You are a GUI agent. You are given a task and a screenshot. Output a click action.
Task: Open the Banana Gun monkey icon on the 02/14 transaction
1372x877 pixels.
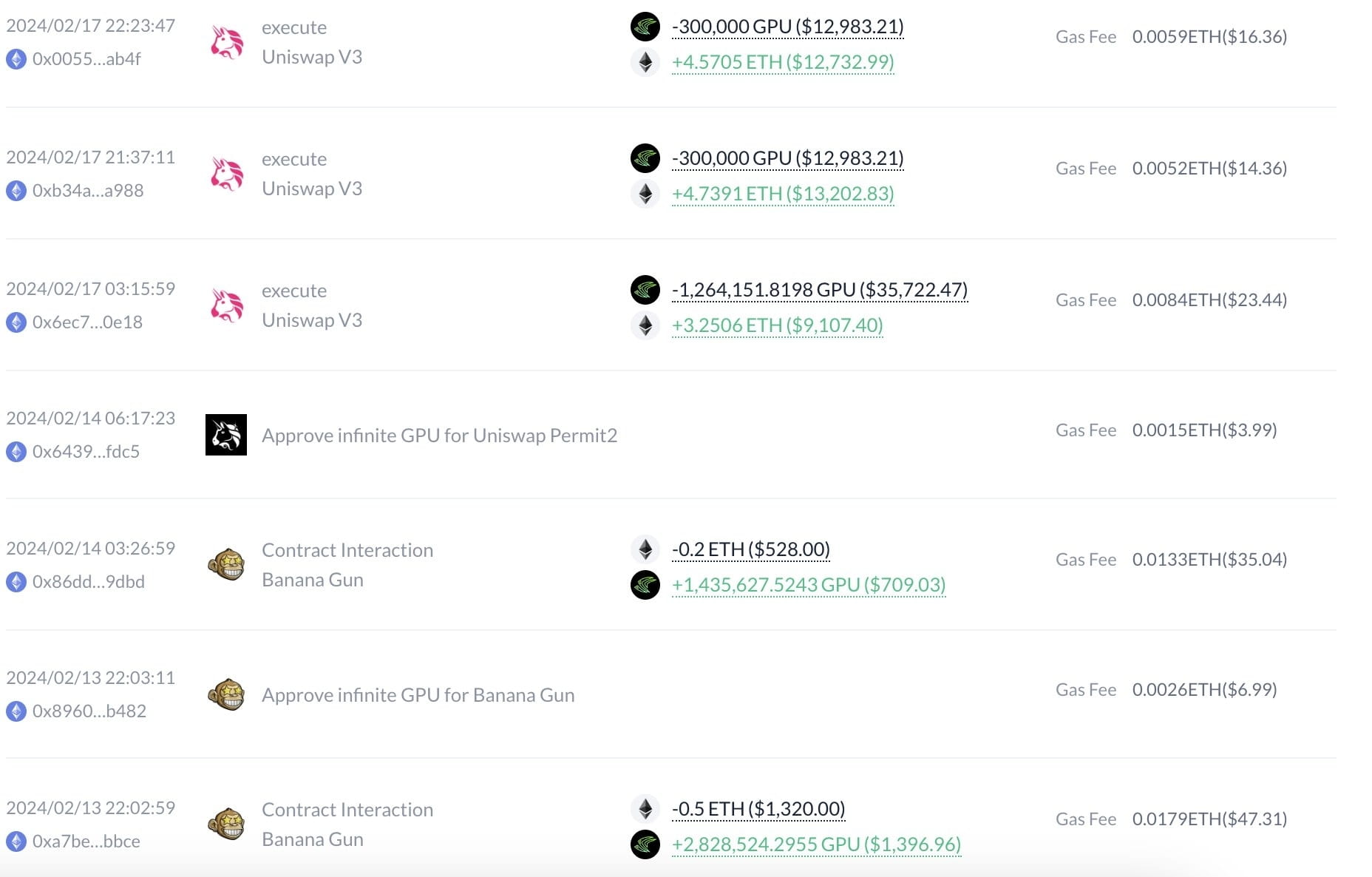point(227,563)
